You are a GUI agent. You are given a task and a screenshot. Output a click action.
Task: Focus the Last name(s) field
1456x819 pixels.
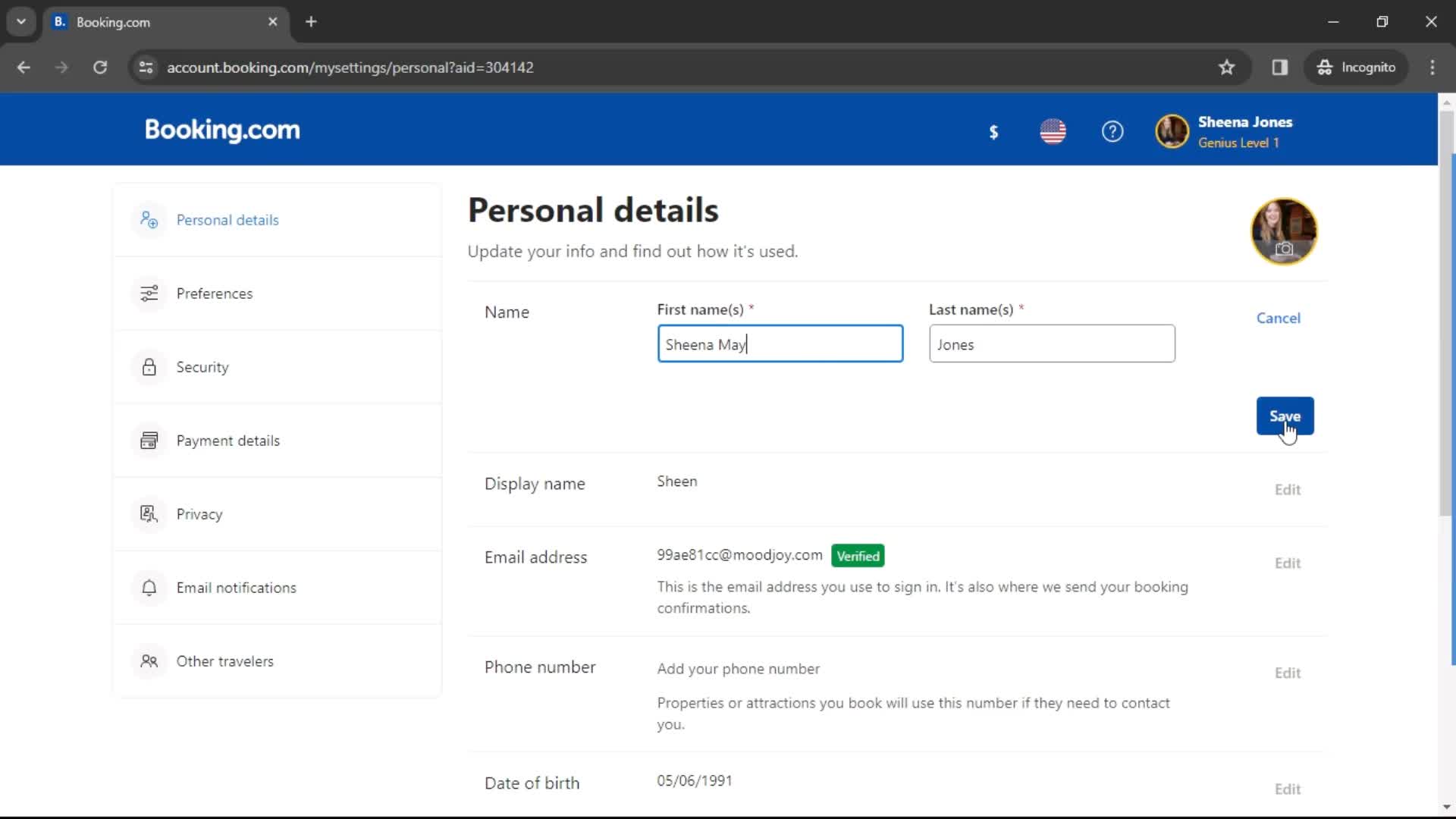pyautogui.click(x=1052, y=344)
